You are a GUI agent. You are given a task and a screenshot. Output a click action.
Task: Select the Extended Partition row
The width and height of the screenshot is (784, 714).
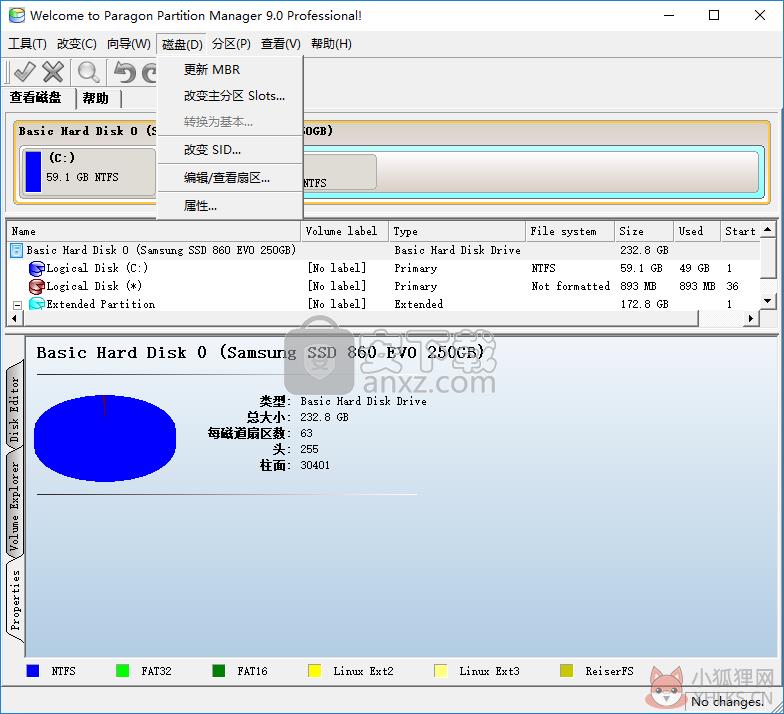coord(383,304)
